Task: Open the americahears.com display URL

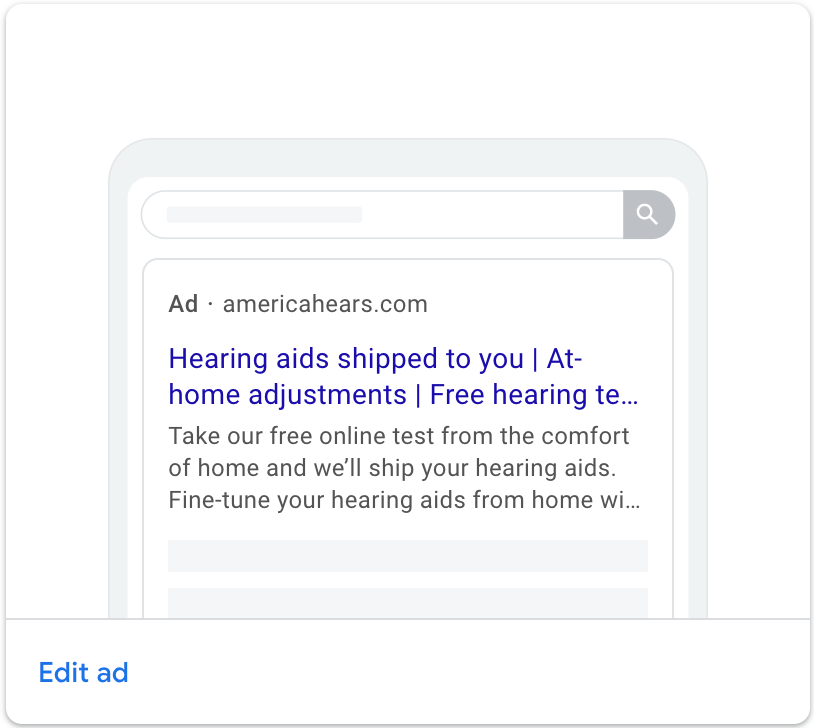Action: pyautogui.click(x=325, y=304)
